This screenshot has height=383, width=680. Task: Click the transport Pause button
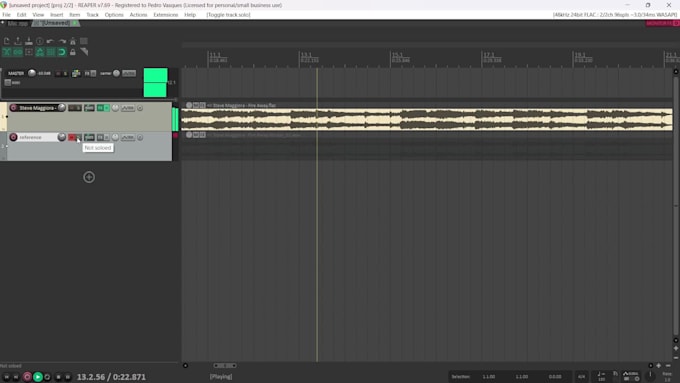click(68, 377)
